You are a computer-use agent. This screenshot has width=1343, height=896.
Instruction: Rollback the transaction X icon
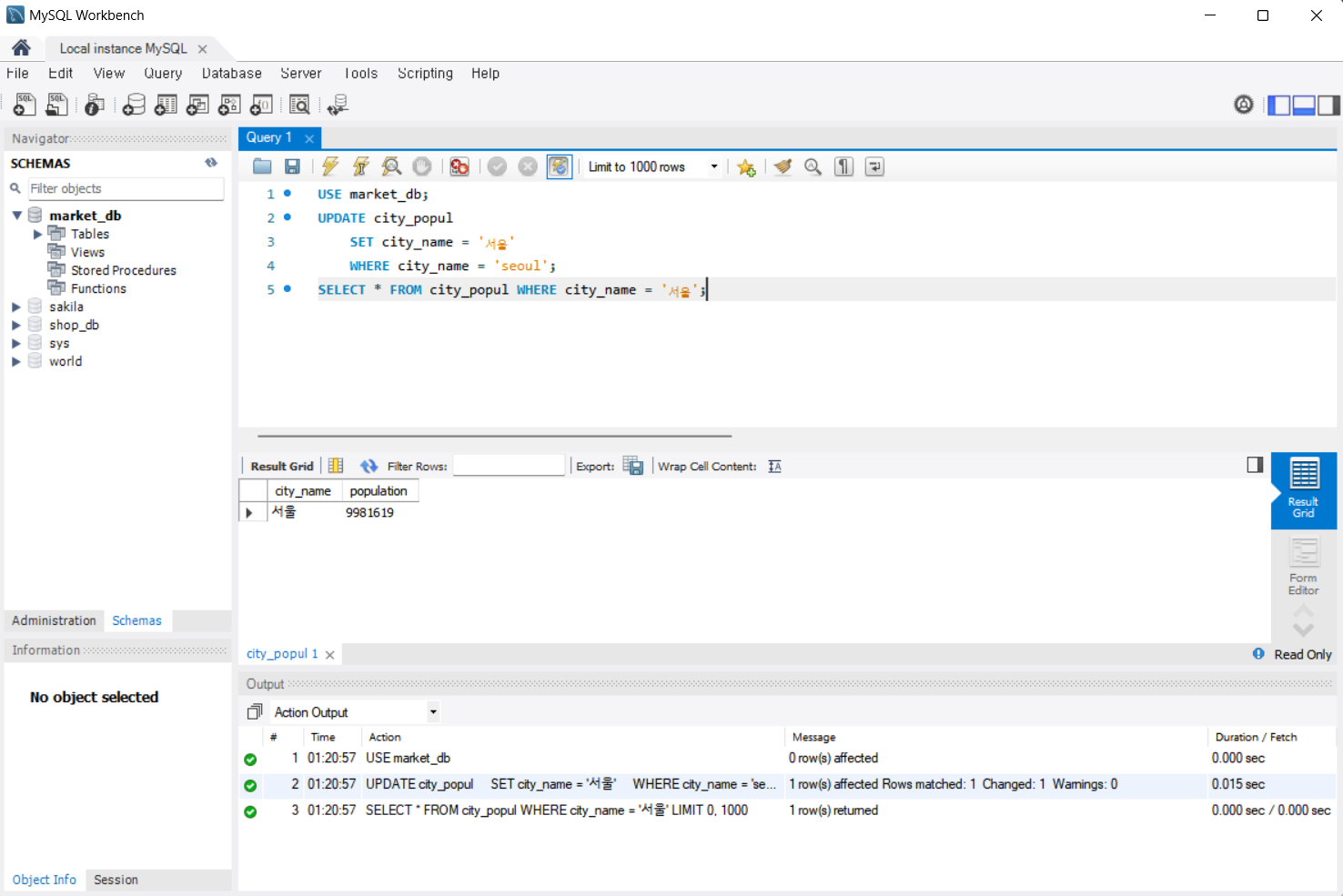[528, 166]
